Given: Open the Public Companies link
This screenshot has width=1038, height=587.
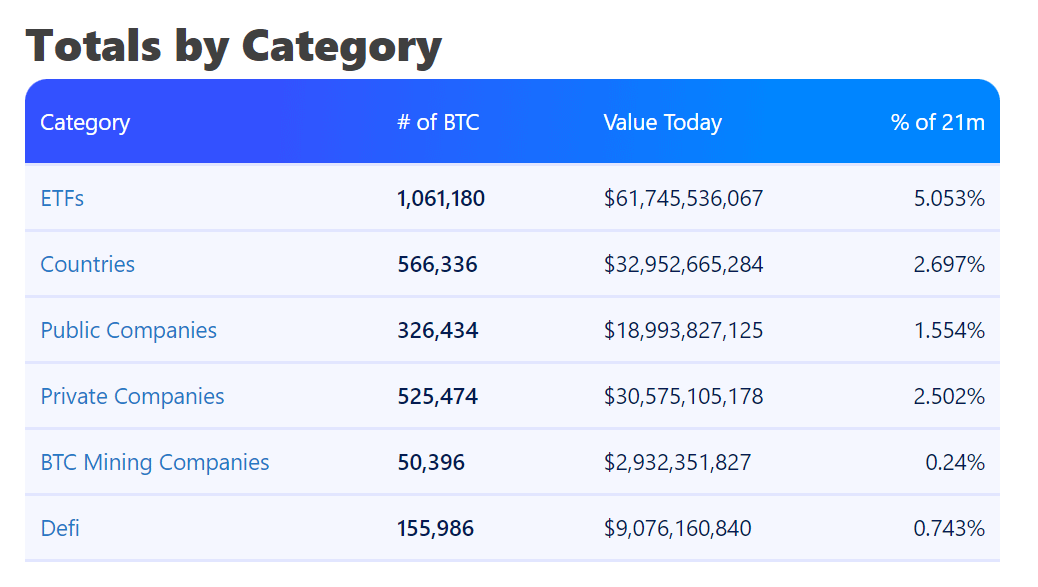Looking at the screenshot, I should pyautogui.click(x=128, y=330).
